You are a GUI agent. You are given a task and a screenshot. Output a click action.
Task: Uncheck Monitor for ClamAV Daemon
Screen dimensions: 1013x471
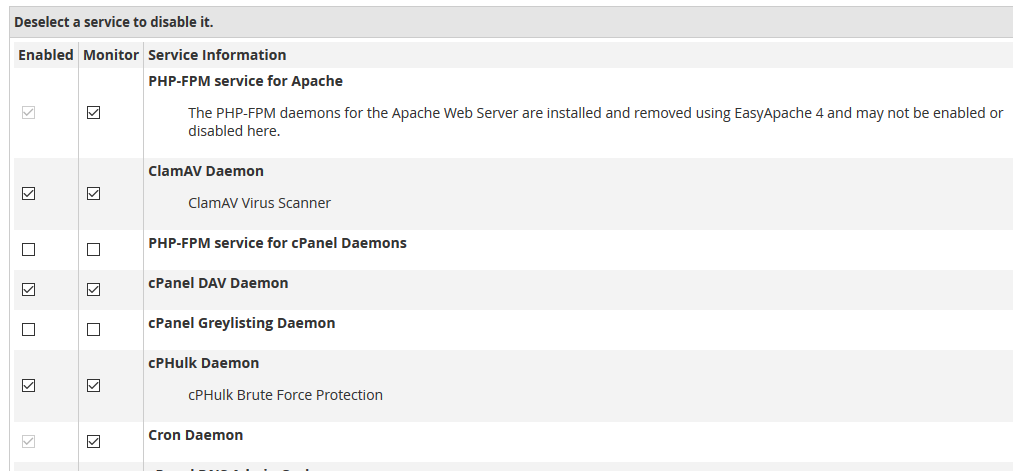pos(94,193)
